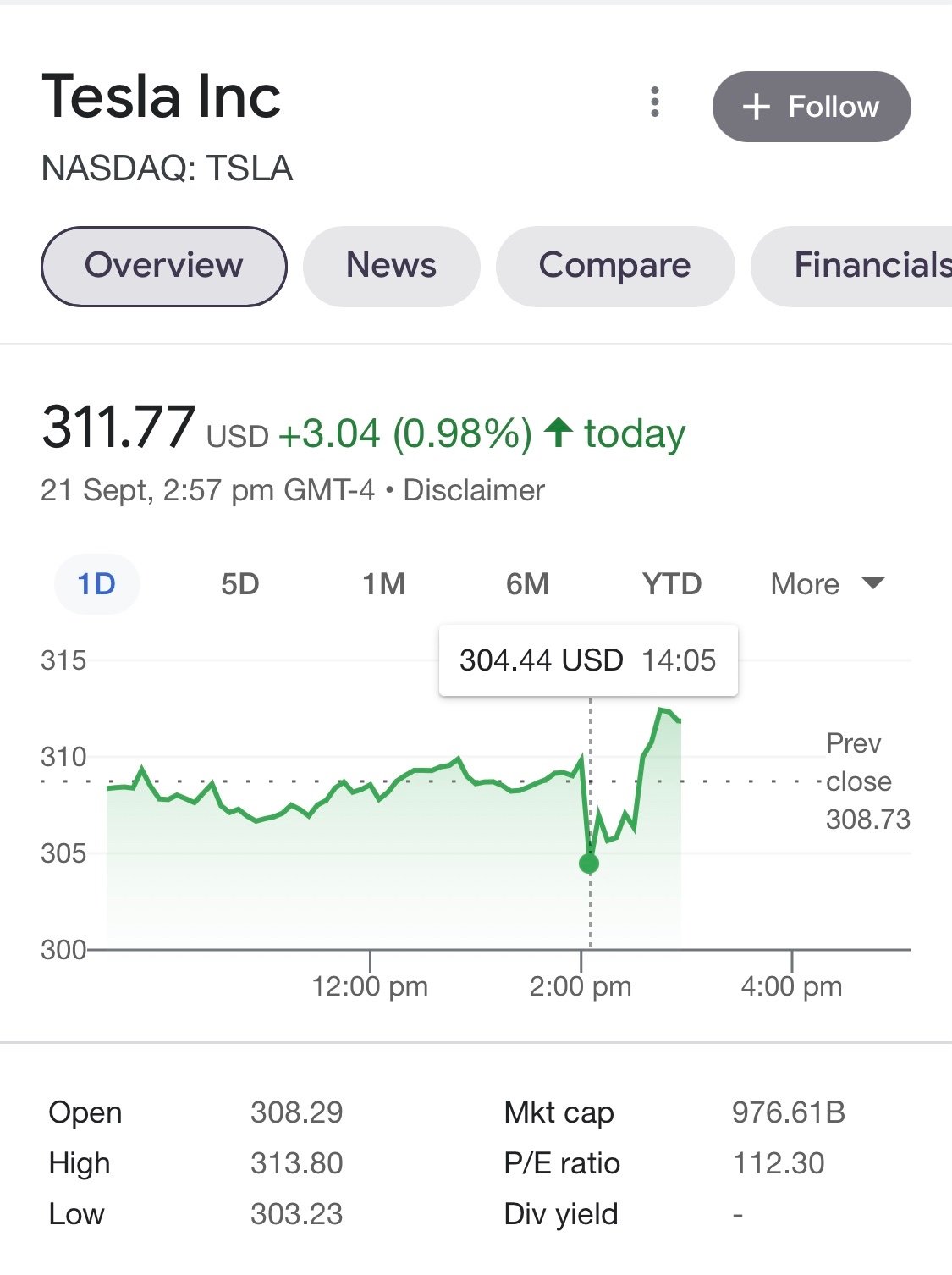Open the Disclaimer link
The height and width of the screenshot is (1275, 952).
click(x=474, y=490)
